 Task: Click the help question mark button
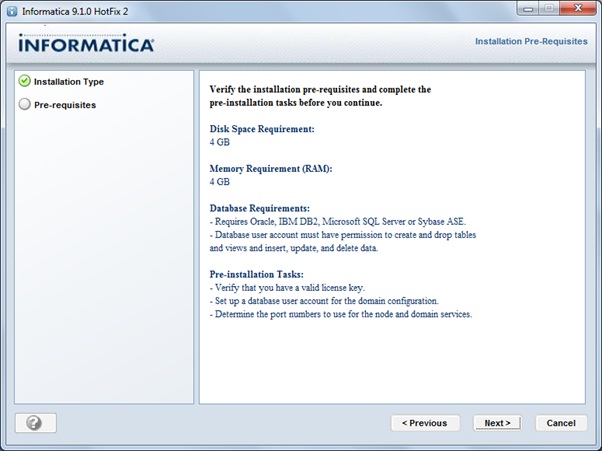pyautogui.click(x=35, y=423)
